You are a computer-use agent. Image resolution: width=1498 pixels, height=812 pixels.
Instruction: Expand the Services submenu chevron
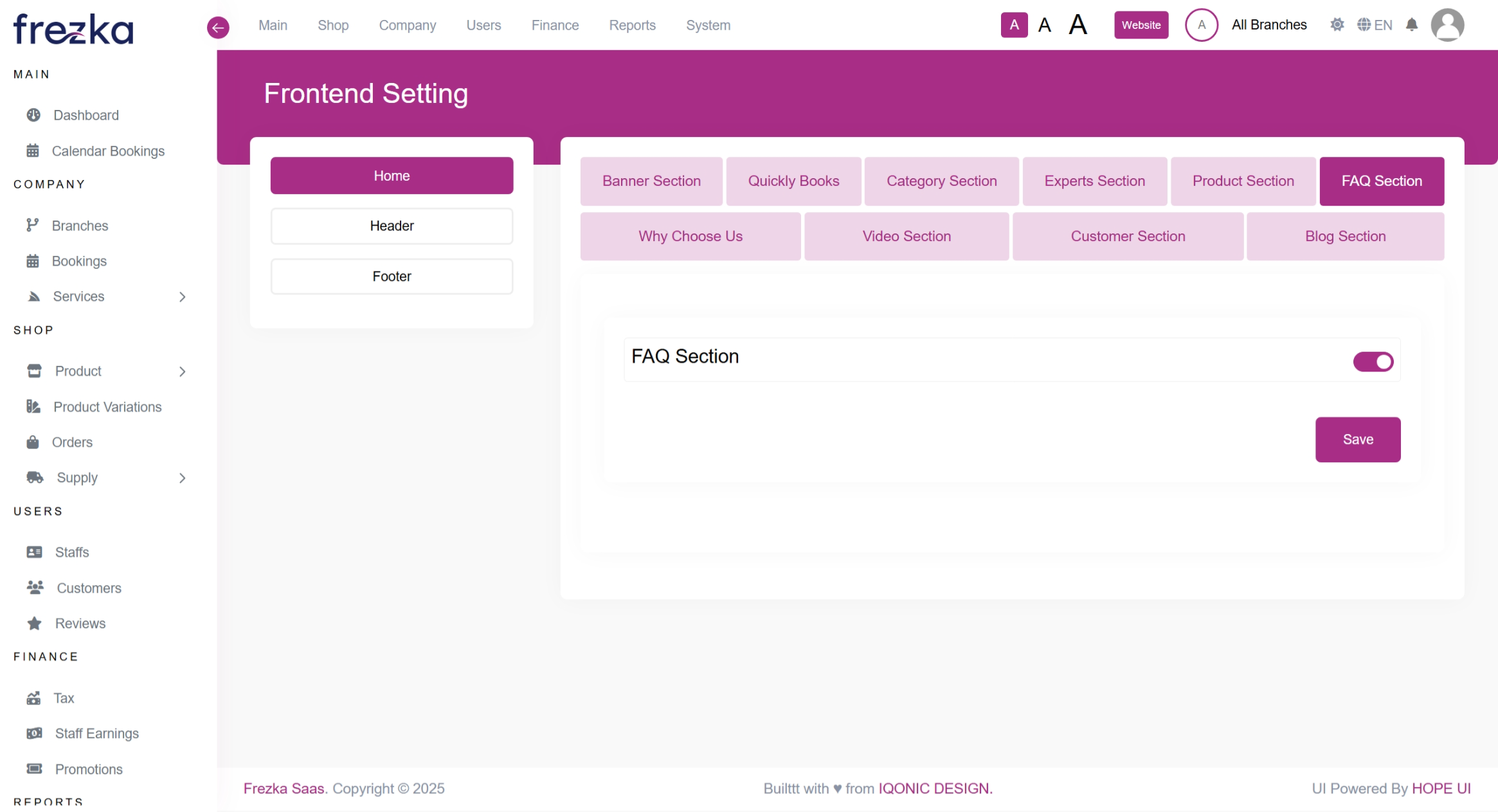(183, 297)
